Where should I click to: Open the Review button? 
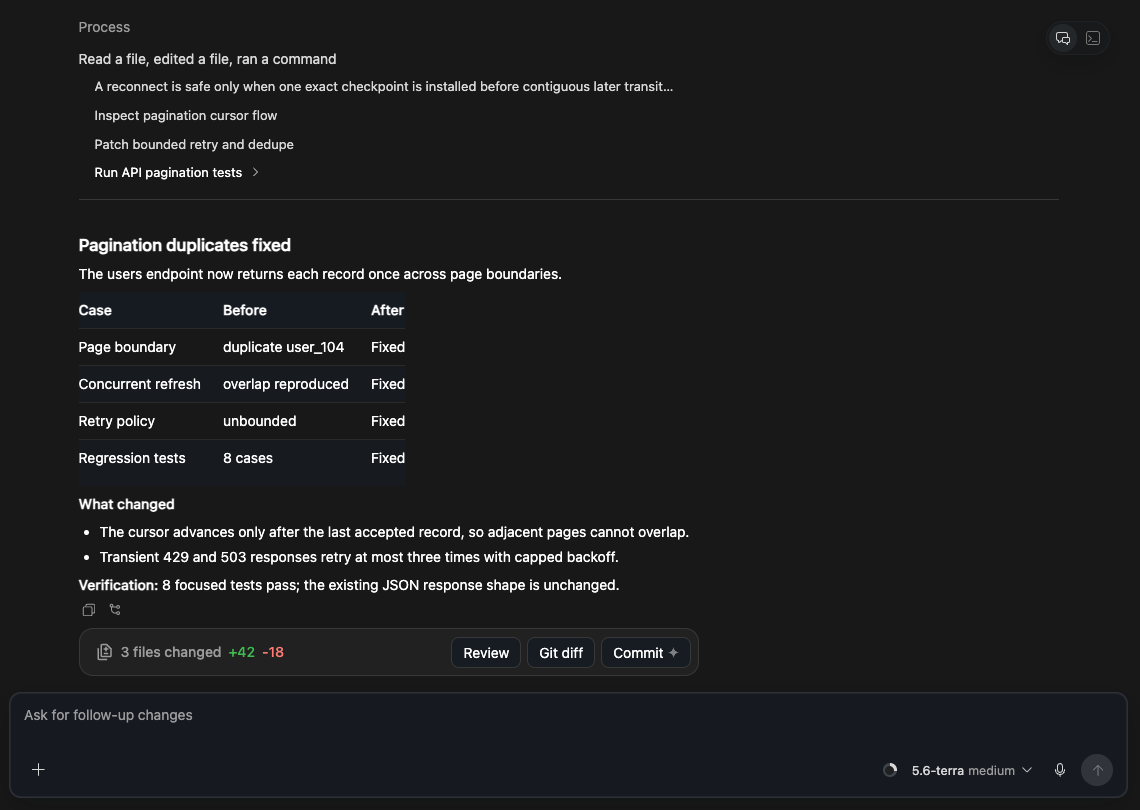[x=486, y=653]
